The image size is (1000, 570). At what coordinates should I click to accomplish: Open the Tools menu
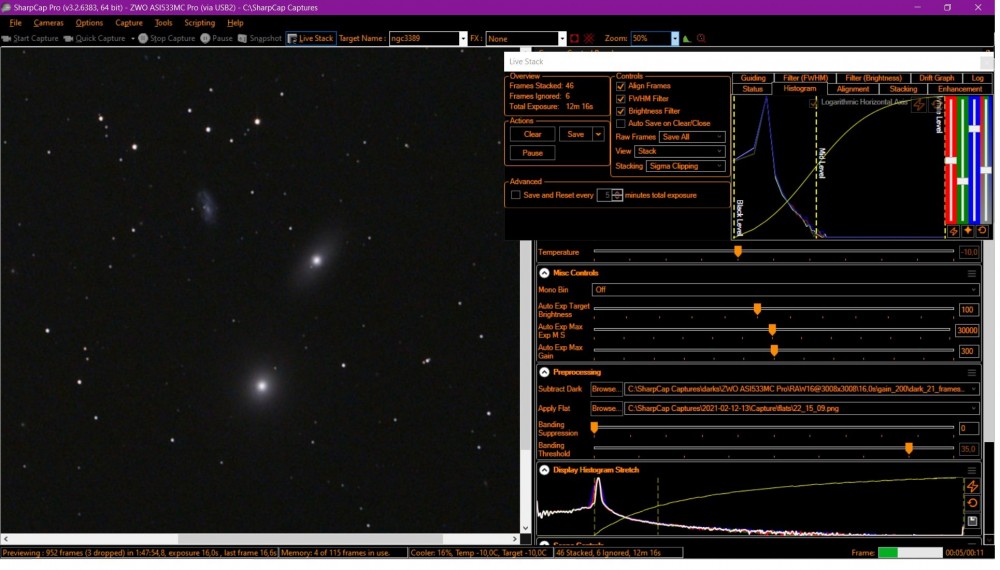click(x=163, y=23)
